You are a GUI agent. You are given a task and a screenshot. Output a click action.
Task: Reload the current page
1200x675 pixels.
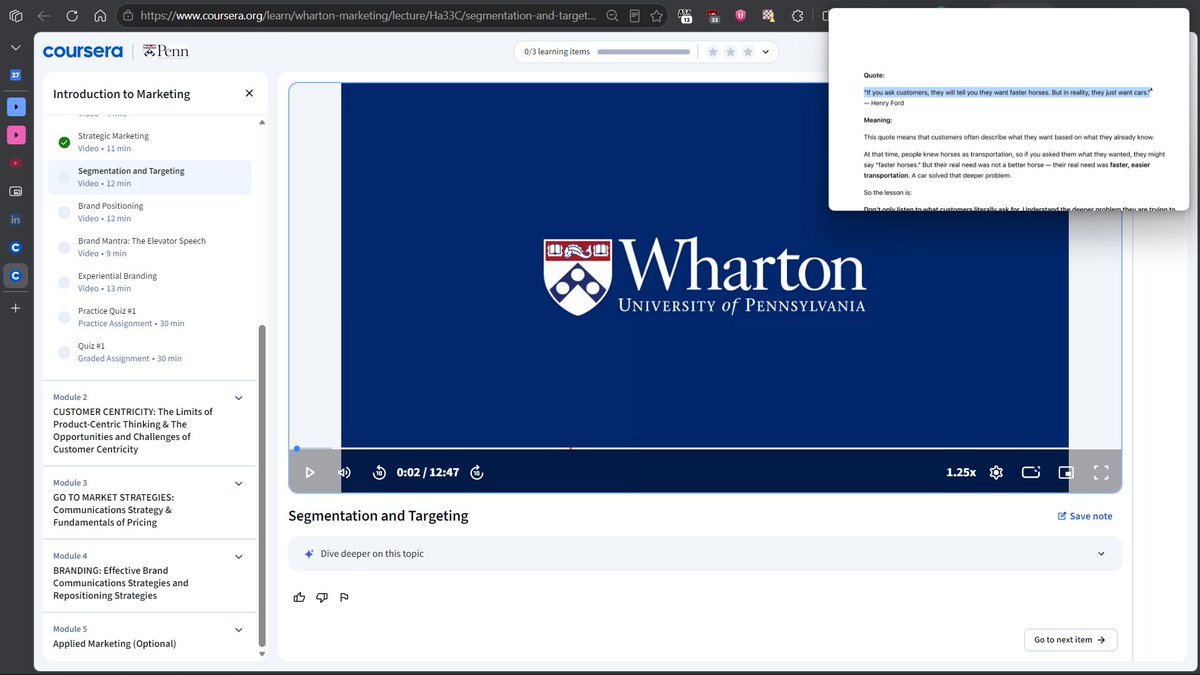click(x=72, y=16)
